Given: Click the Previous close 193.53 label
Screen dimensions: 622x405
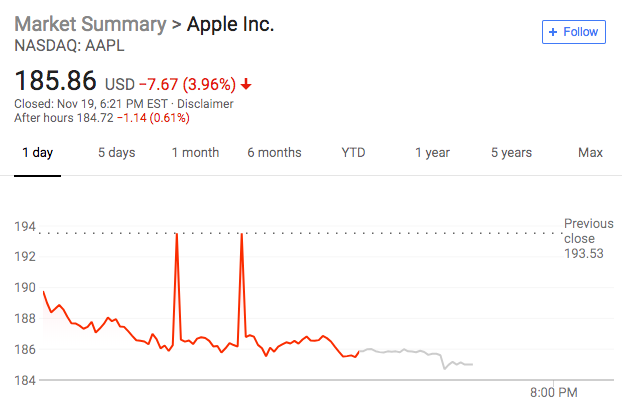Looking at the screenshot, I should 588,239.
